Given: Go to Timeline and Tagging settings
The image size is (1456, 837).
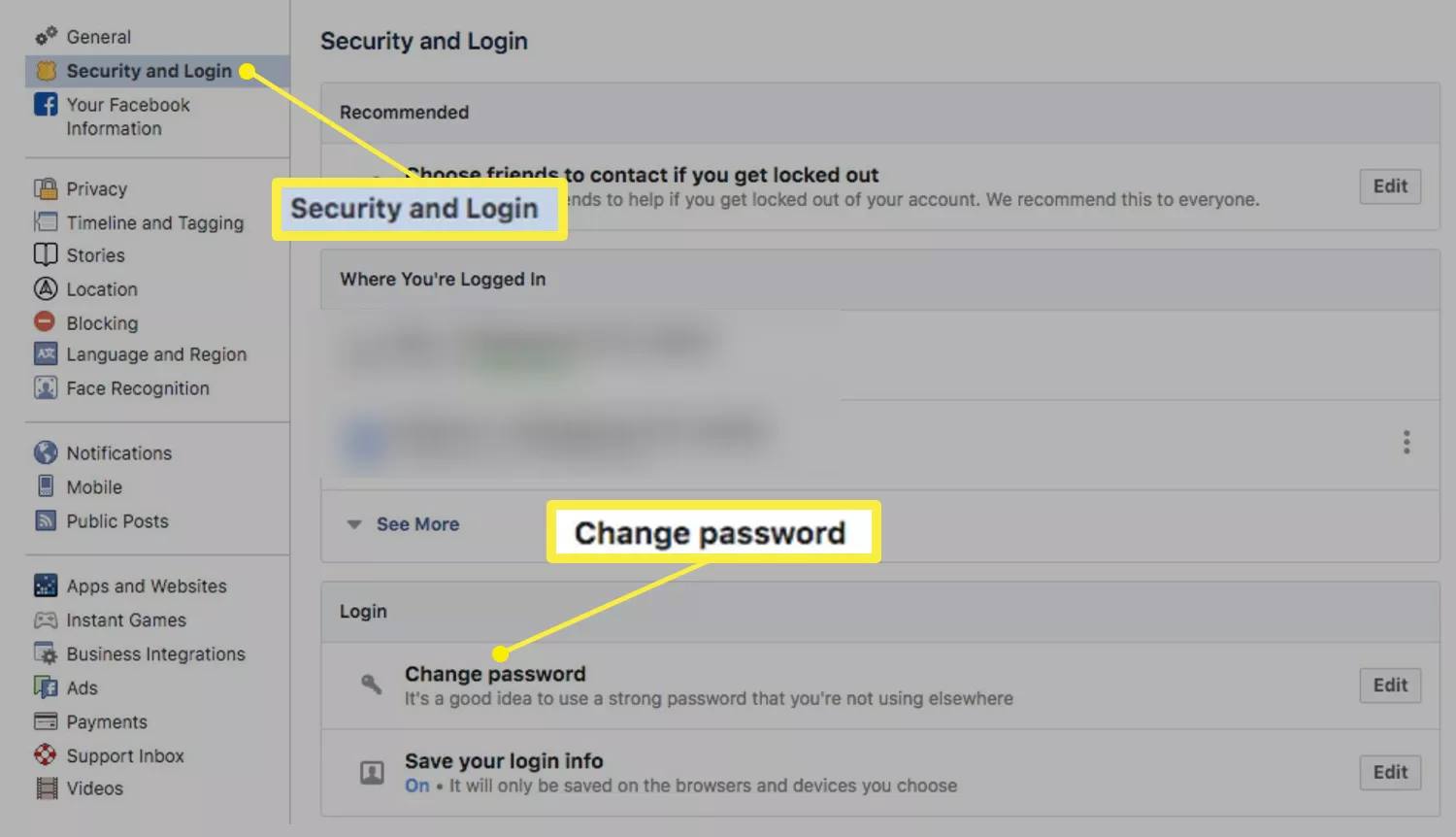Looking at the screenshot, I should click(154, 222).
